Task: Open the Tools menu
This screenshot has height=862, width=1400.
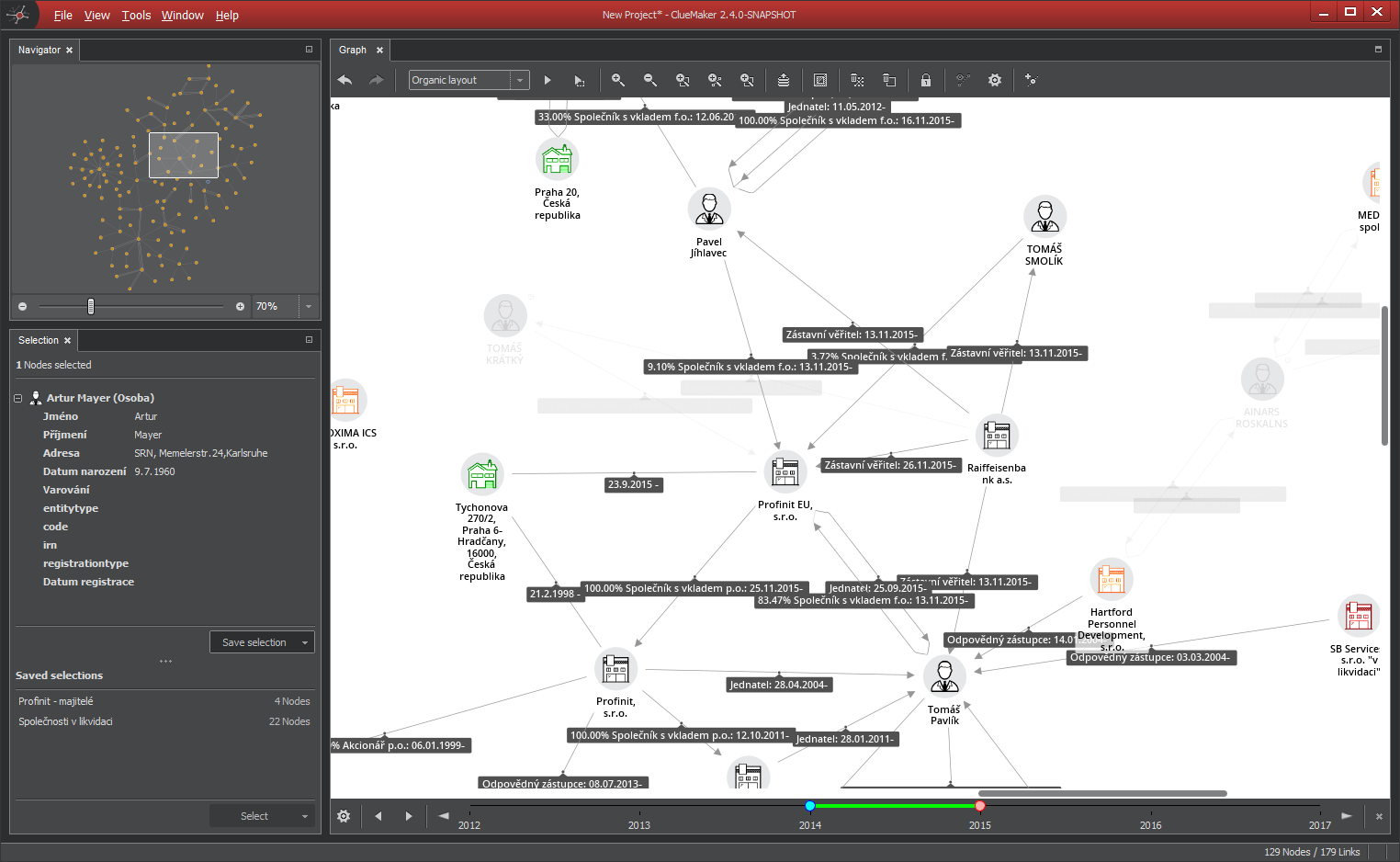Action: [x=136, y=15]
